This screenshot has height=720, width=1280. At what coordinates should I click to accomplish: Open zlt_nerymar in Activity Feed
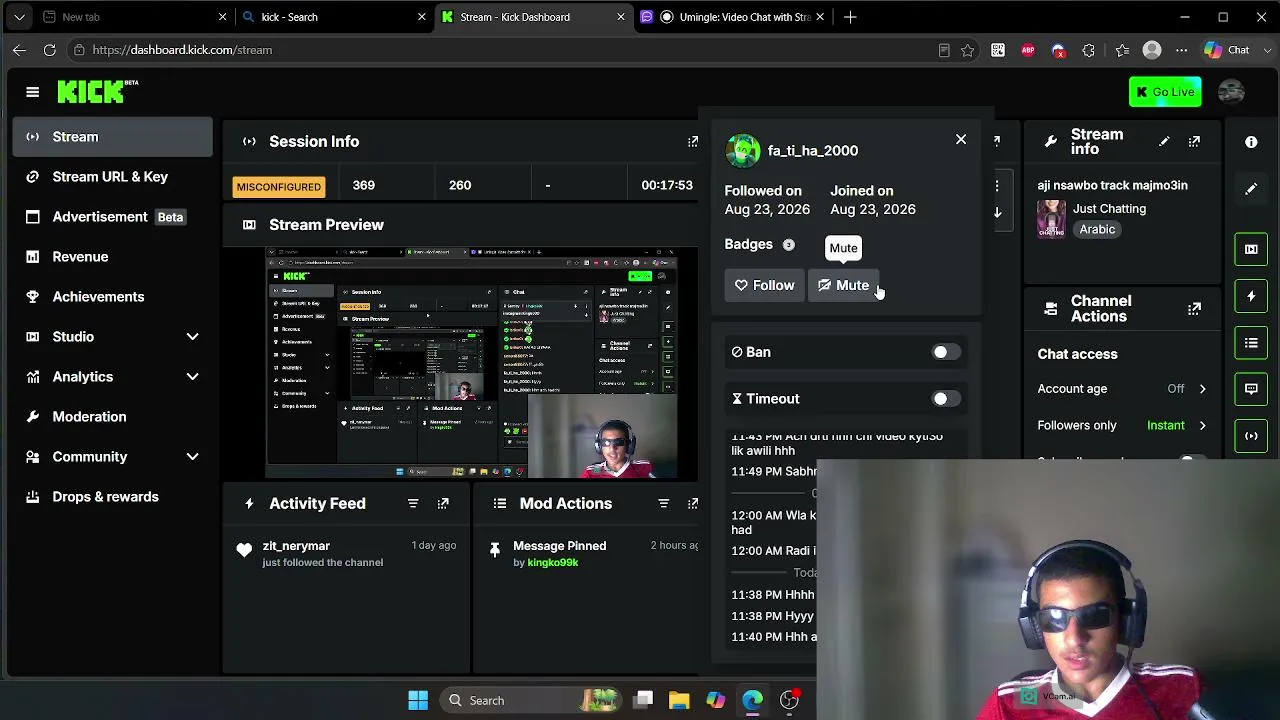pos(296,546)
